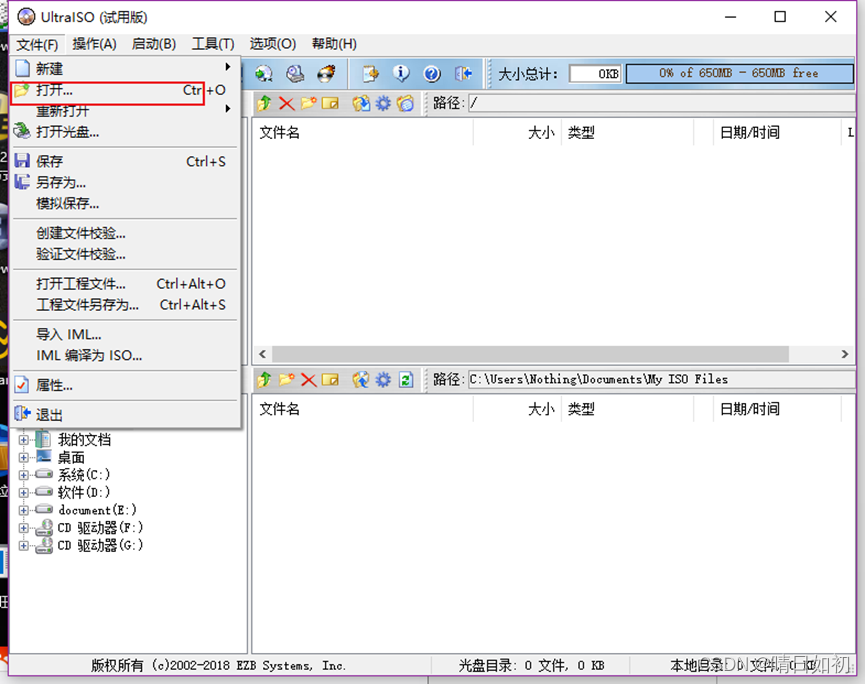865x684 pixels.
Task: Choose 验证文件校验... menu entry
Action: (x=125, y=254)
